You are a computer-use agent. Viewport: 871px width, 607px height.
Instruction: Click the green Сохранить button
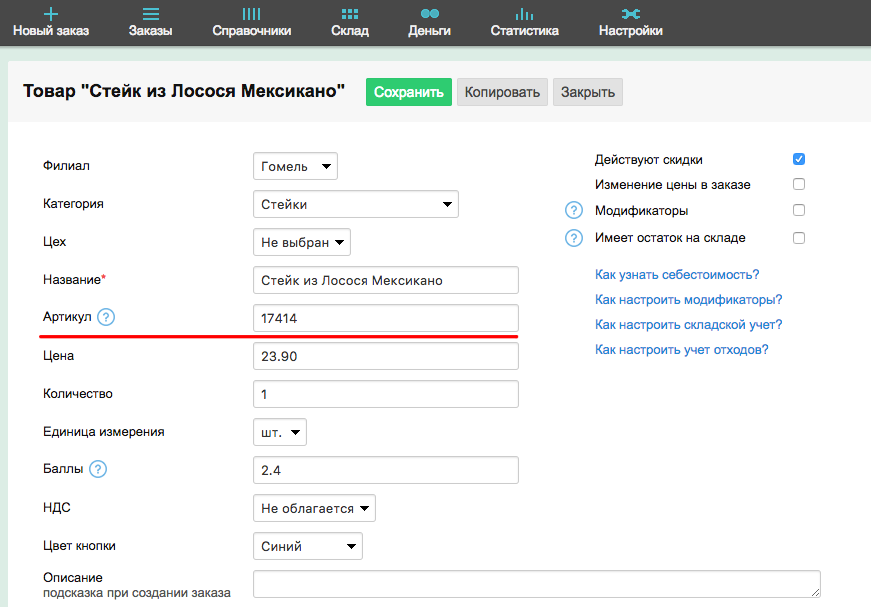click(408, 92)
